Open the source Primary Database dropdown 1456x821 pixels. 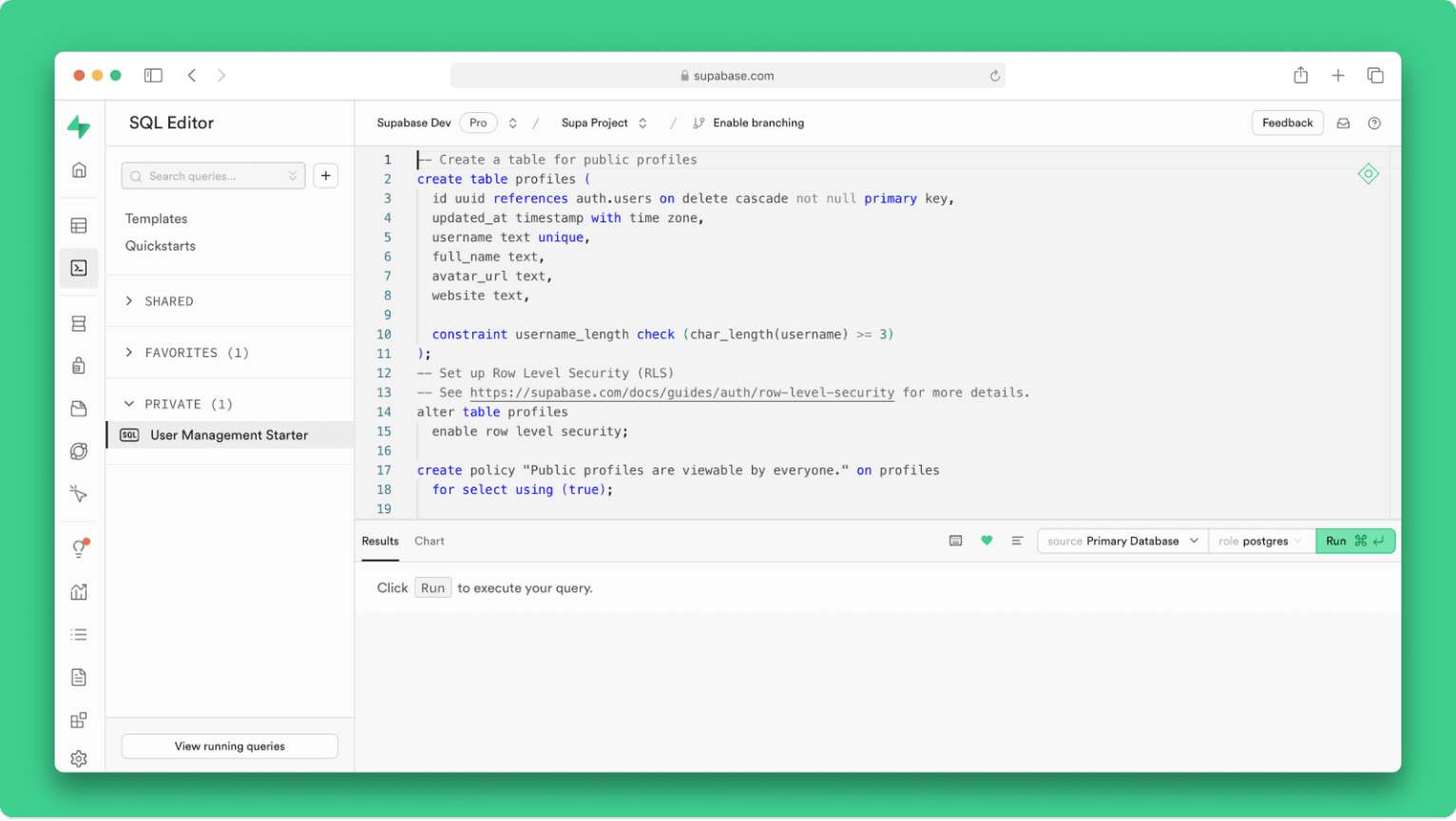pyautogui.click(x=1122, y=541)
